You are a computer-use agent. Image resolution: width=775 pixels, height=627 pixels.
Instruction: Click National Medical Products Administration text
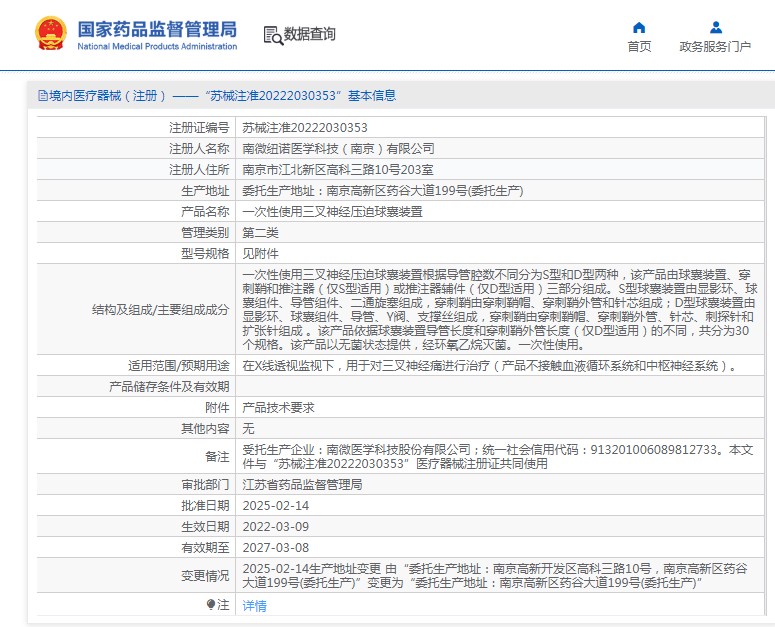pos(157,46)
